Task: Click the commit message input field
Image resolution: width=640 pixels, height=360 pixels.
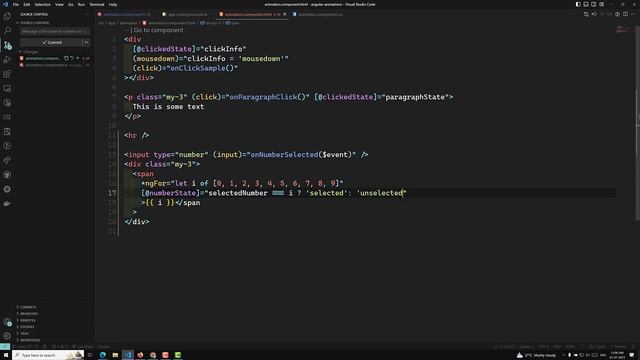Action: pyautogui.click(x=55, y=31)
